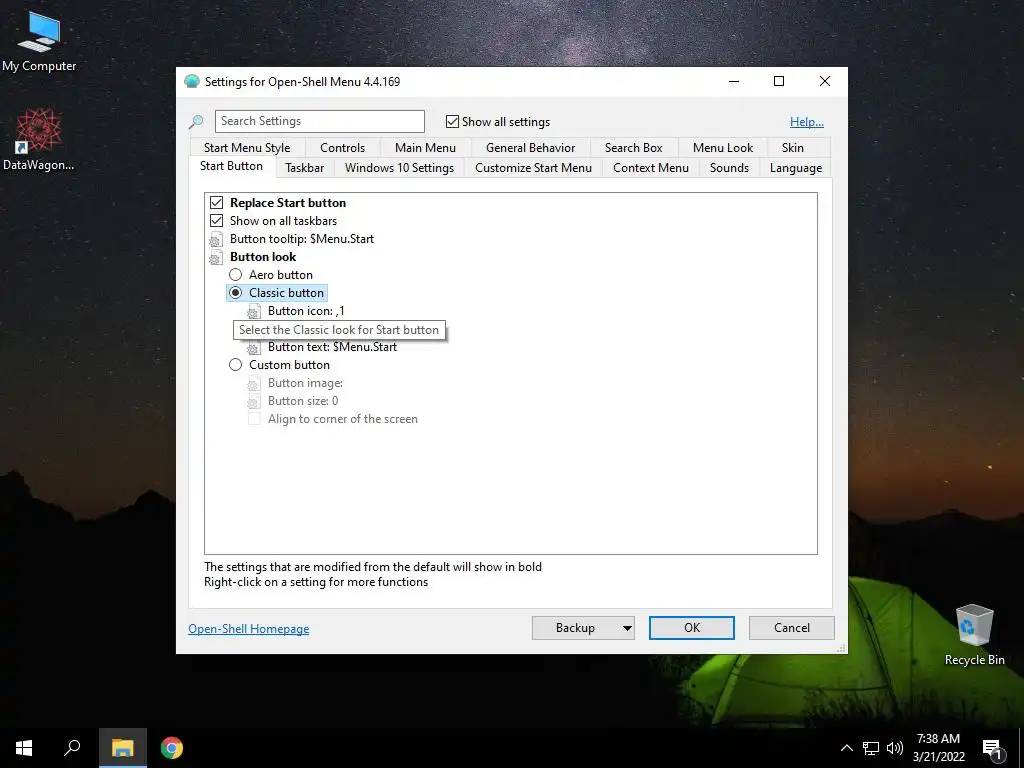Image resolution: width=1024 pixels, height=768 pixels.
Task: Switch to the Language tab
Action: (795, 168)
